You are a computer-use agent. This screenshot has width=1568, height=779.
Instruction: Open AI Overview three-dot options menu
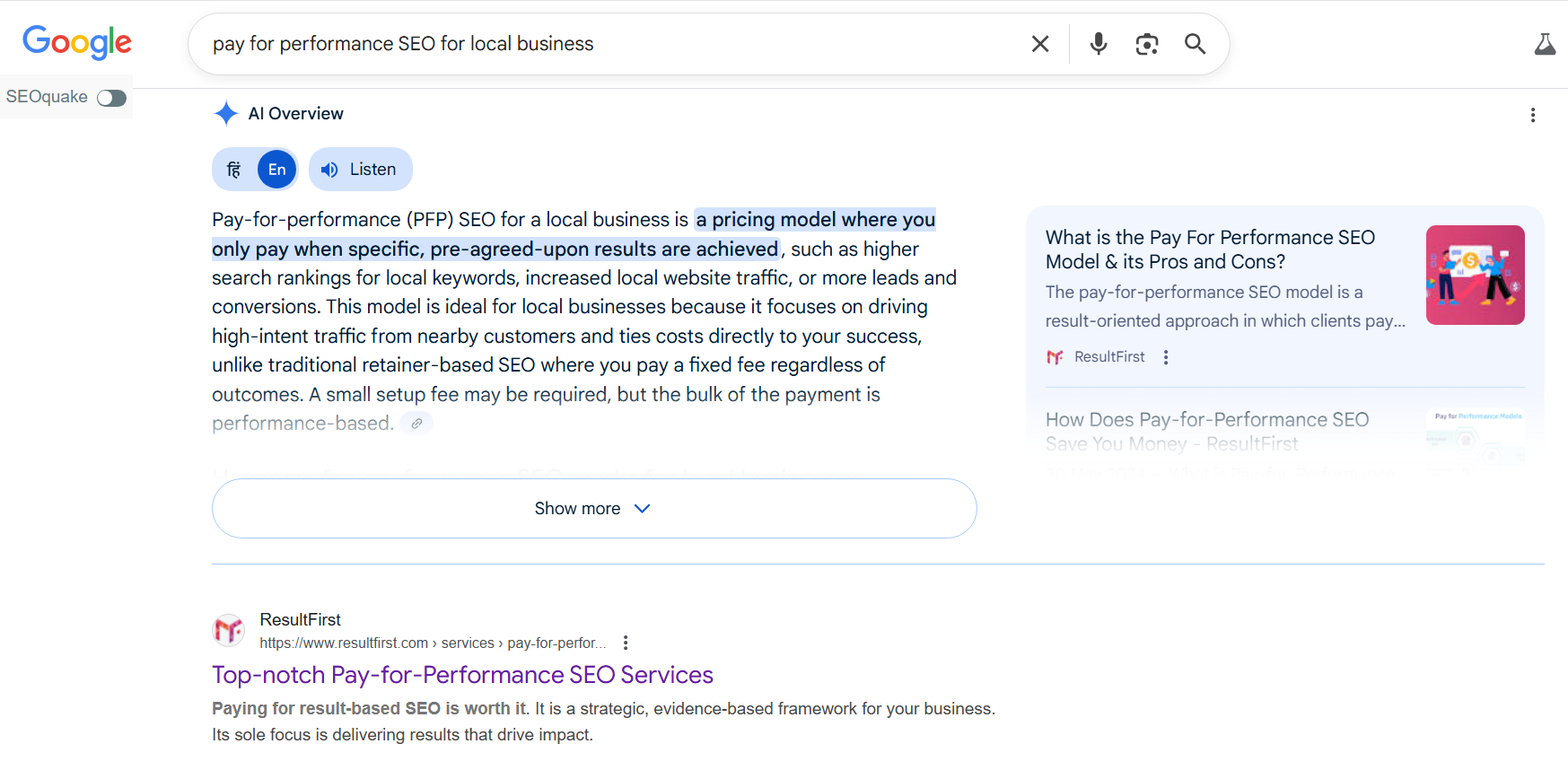pos(1533,115)
